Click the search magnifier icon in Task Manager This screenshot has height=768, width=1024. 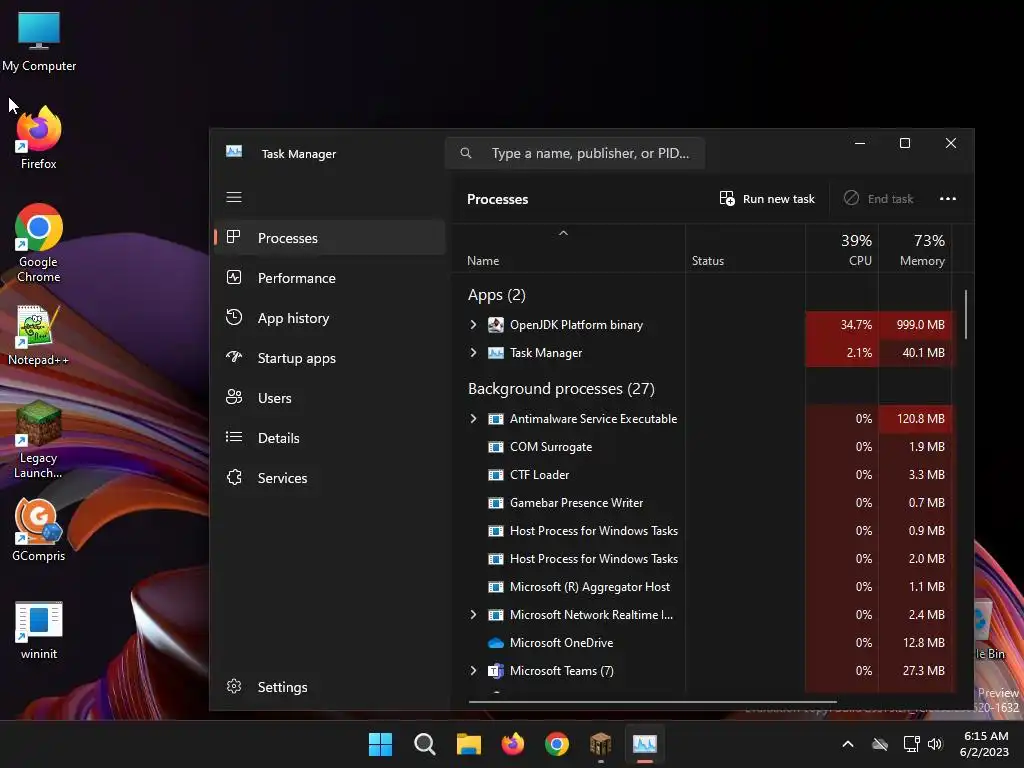(466, 153)
